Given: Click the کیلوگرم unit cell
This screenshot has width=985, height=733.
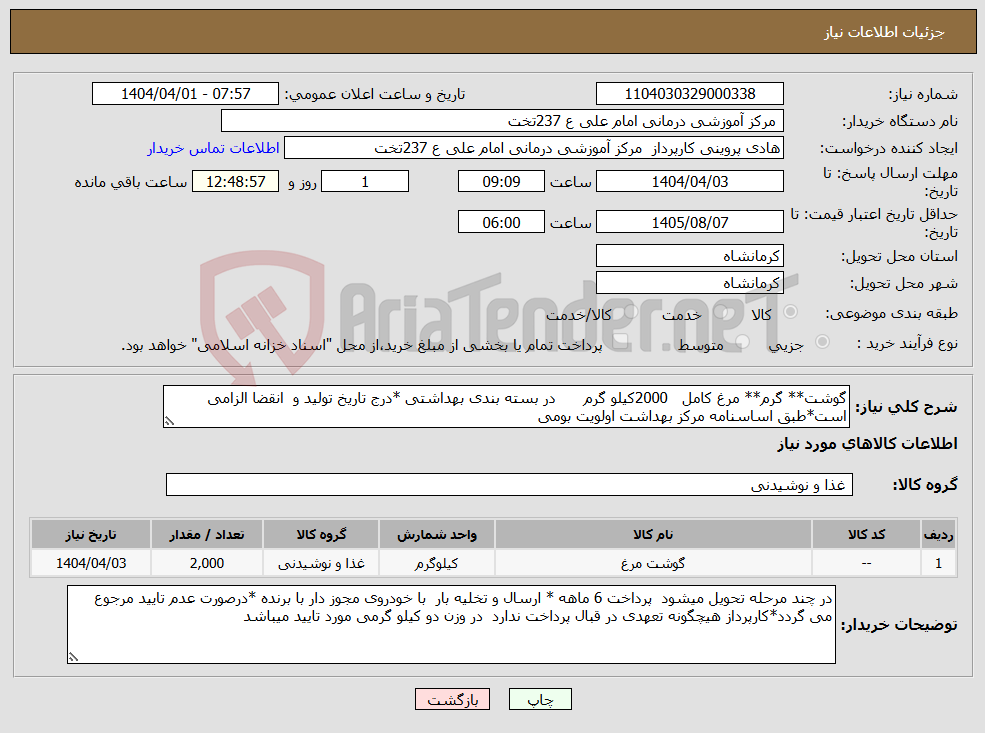Looking at the screenshot, I should point(437,563).
